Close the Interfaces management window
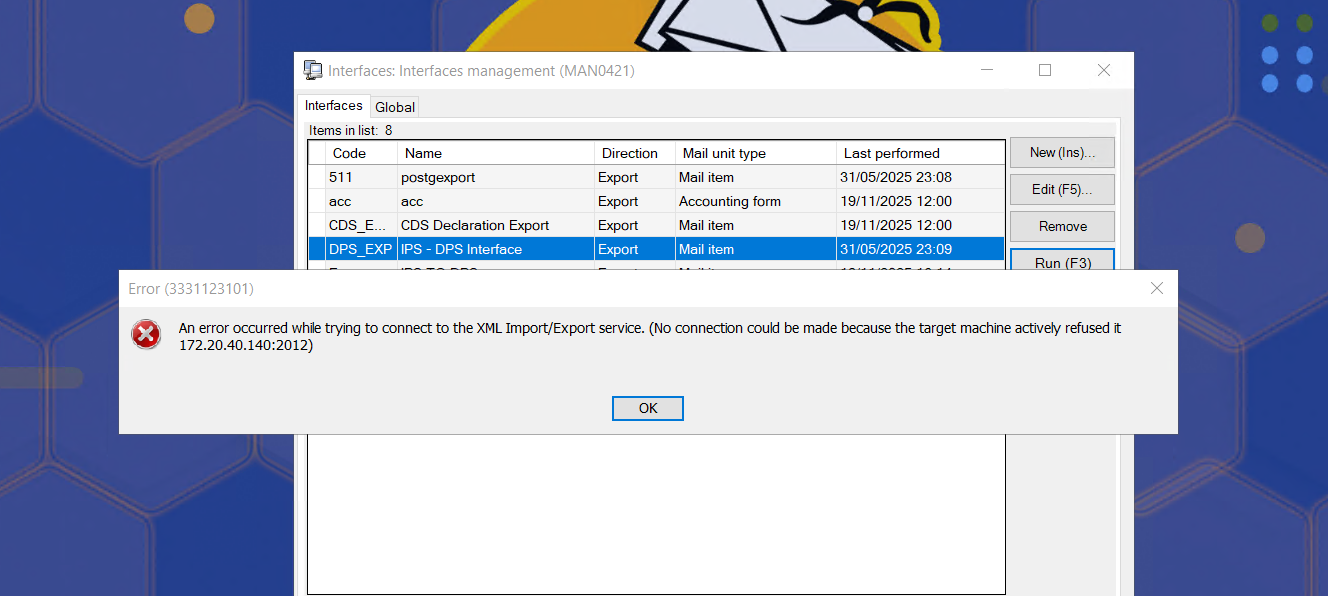This screenshot has height=596, width=1328. [1104, 70]
